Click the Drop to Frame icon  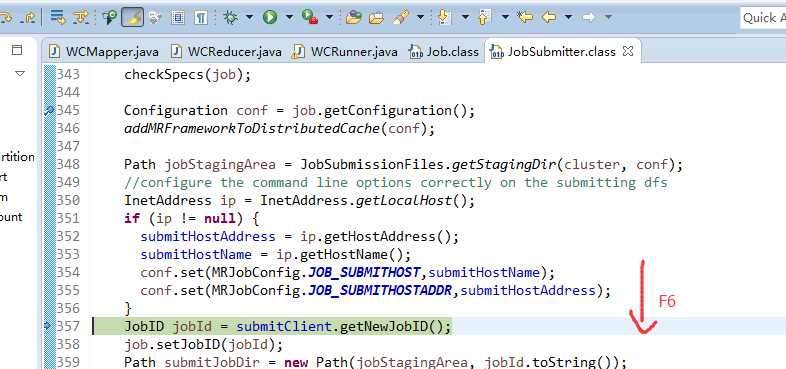tap(58, 18)
